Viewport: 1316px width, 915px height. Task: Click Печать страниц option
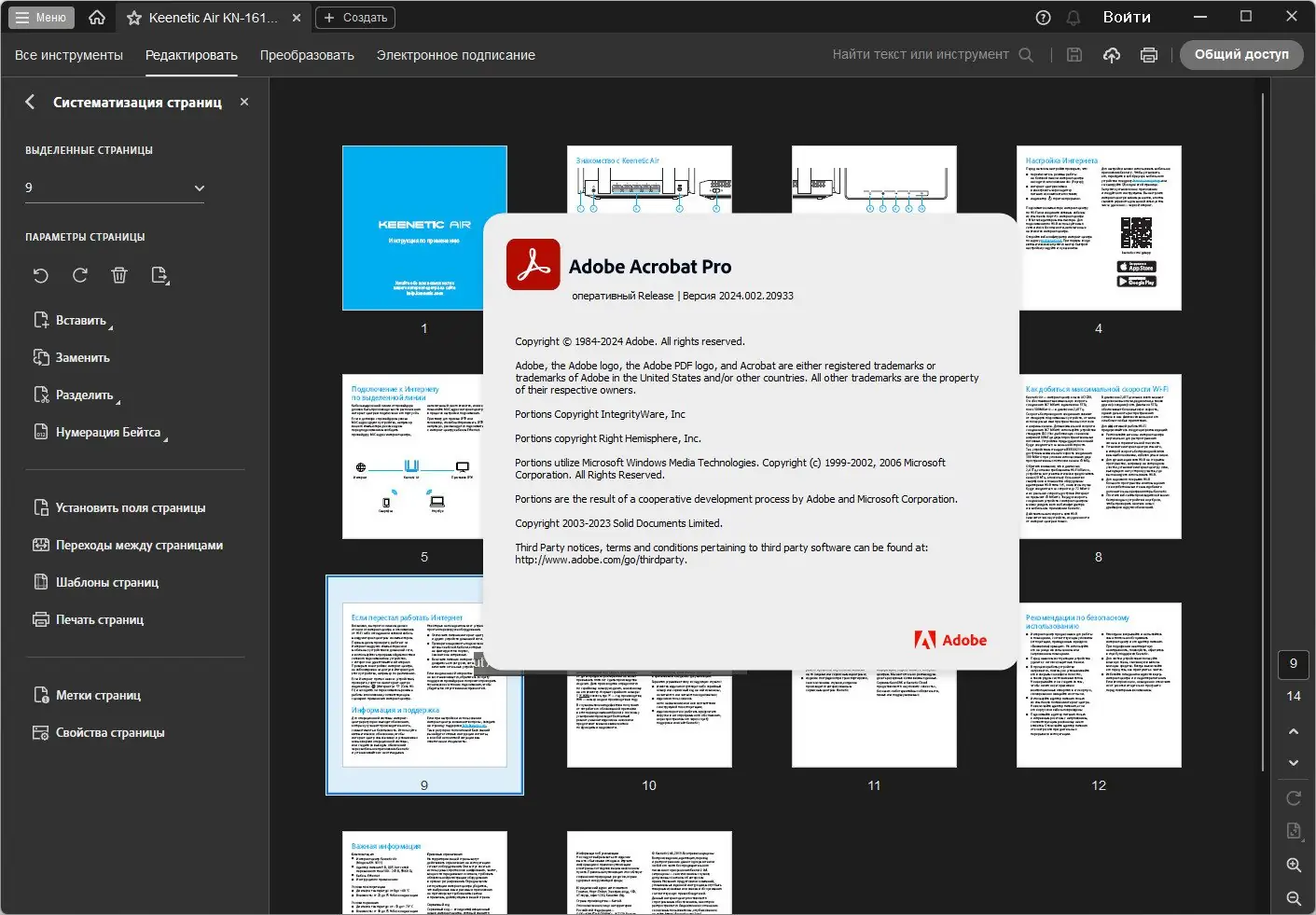pyautogui.click(x=89, y=619)
